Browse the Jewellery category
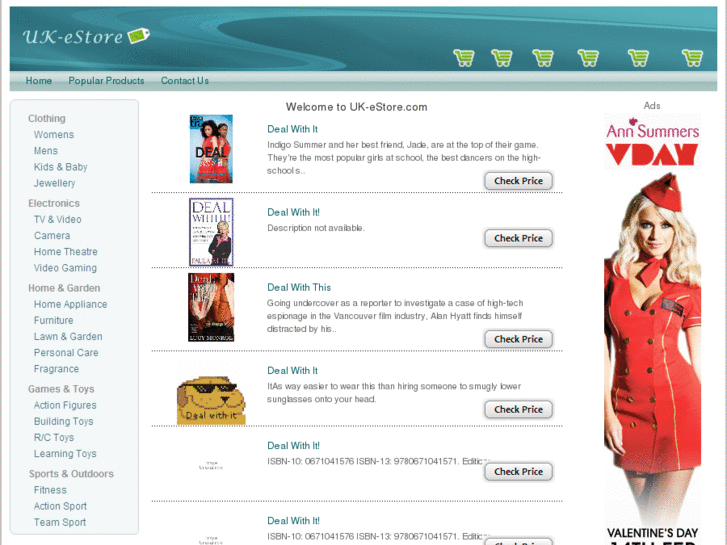Screen dimensions: 727x545 (55, 183)
